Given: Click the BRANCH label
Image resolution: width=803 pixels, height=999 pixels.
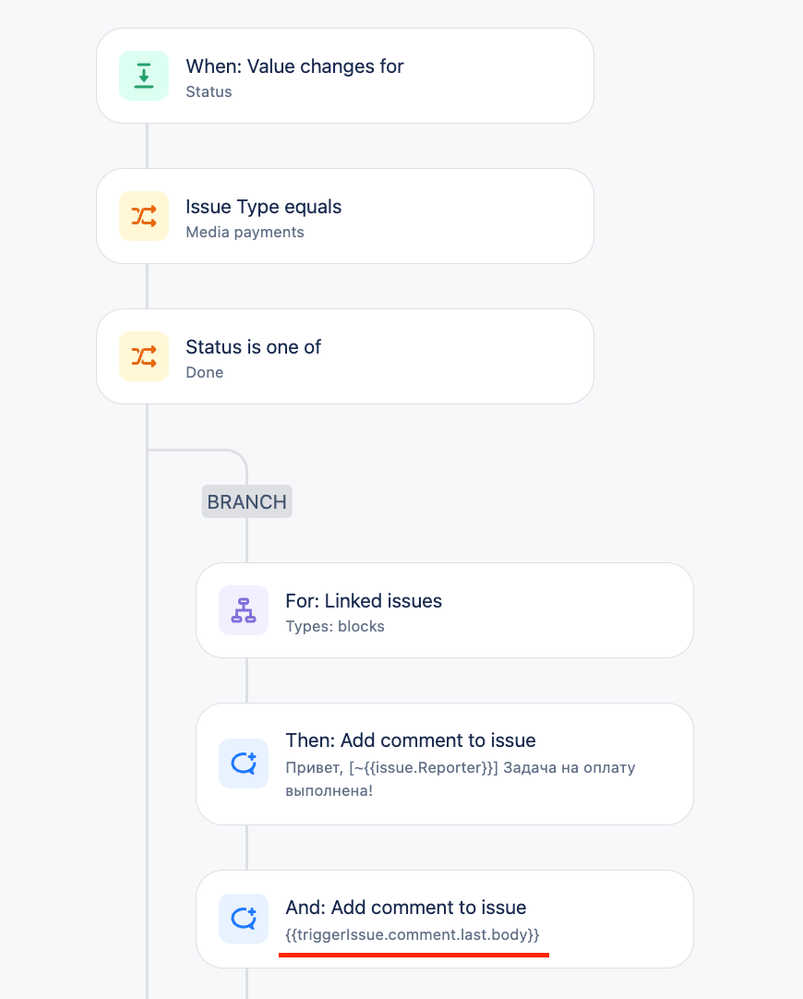Looking at the screenshot, I should [x=247, y=501].
